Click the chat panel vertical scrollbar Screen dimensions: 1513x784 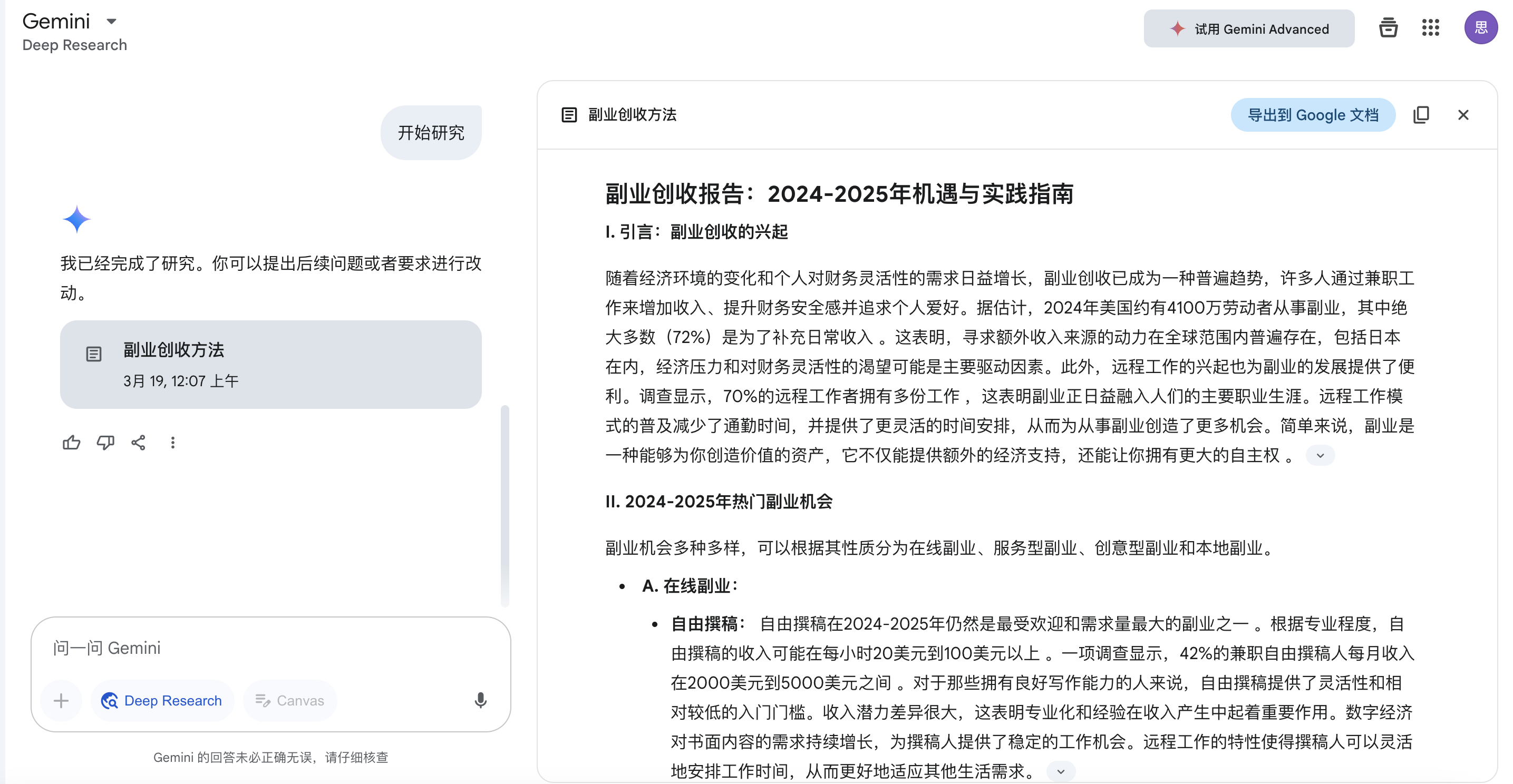pyautogui.click(x=505, y=505)
